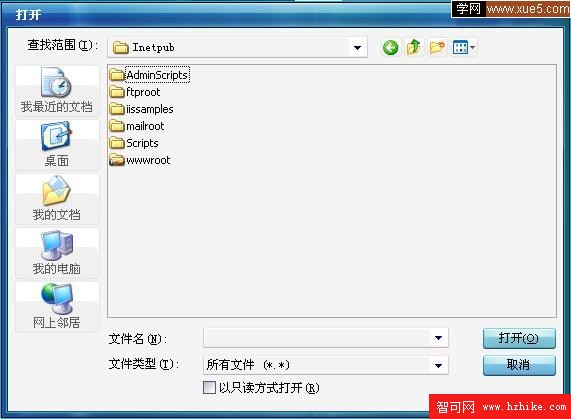The width and height of the screenshot is (571, 419).
Task: Click the ftproot folder name
Action: click(143, 92)
